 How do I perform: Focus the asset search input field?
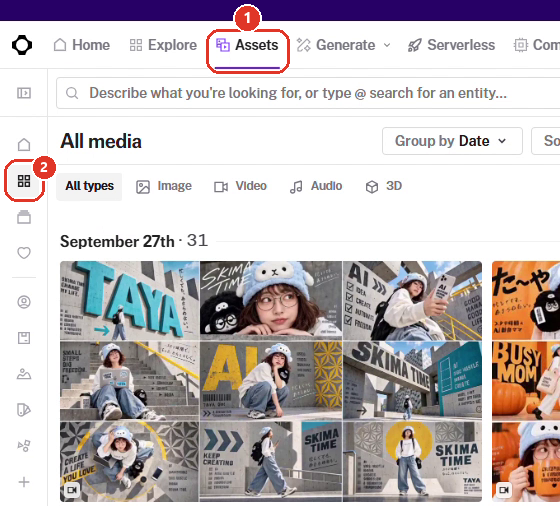[308, 93]
